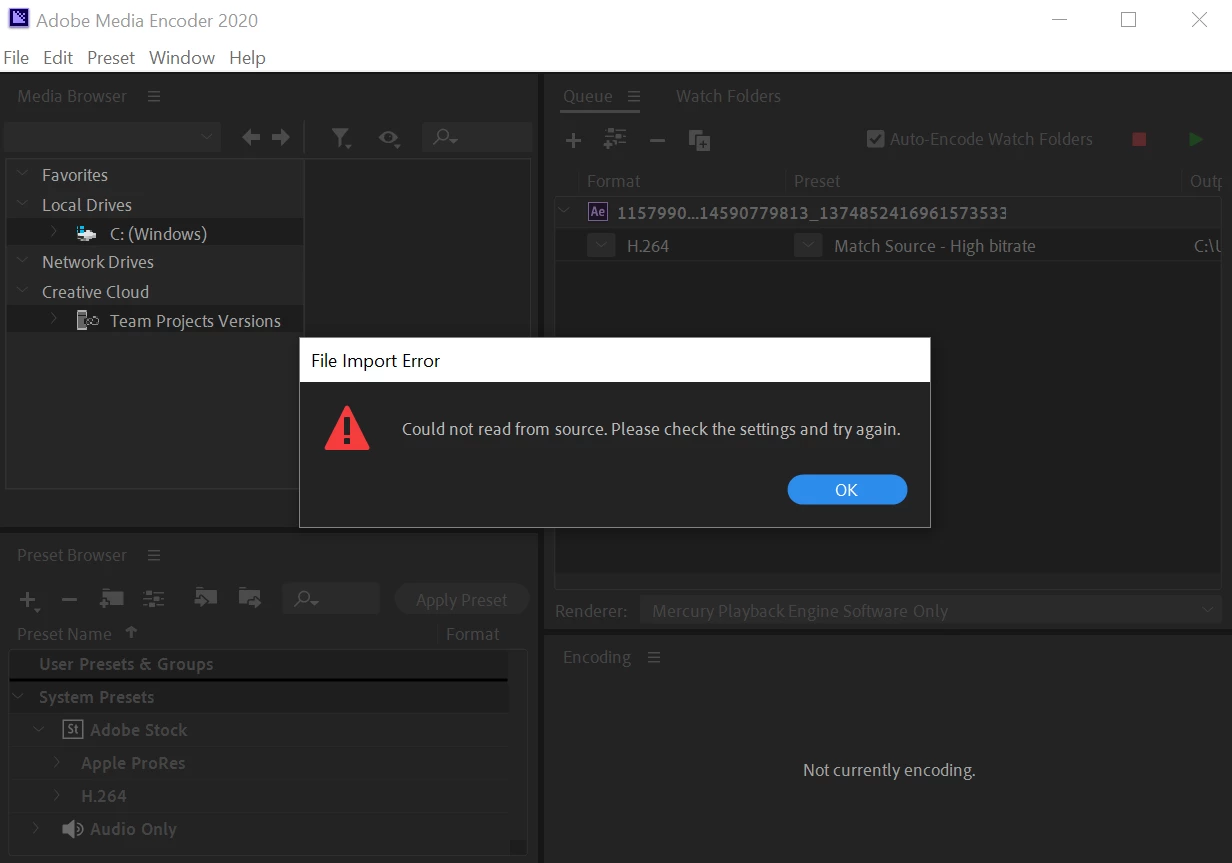This screenshot has width=1232, height=863.
Task: Select the Queue tab
Action: pyautogui.click(x=588, y=96)
